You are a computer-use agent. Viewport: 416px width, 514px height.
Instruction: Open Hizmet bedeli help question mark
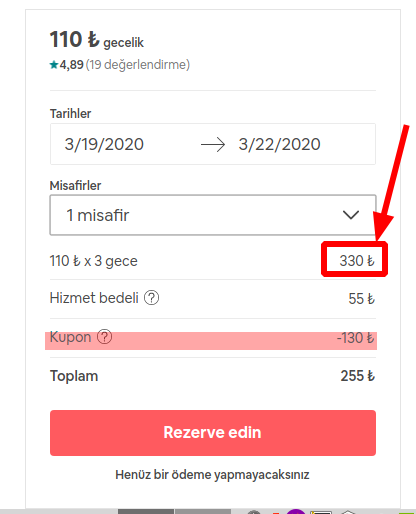151,298
